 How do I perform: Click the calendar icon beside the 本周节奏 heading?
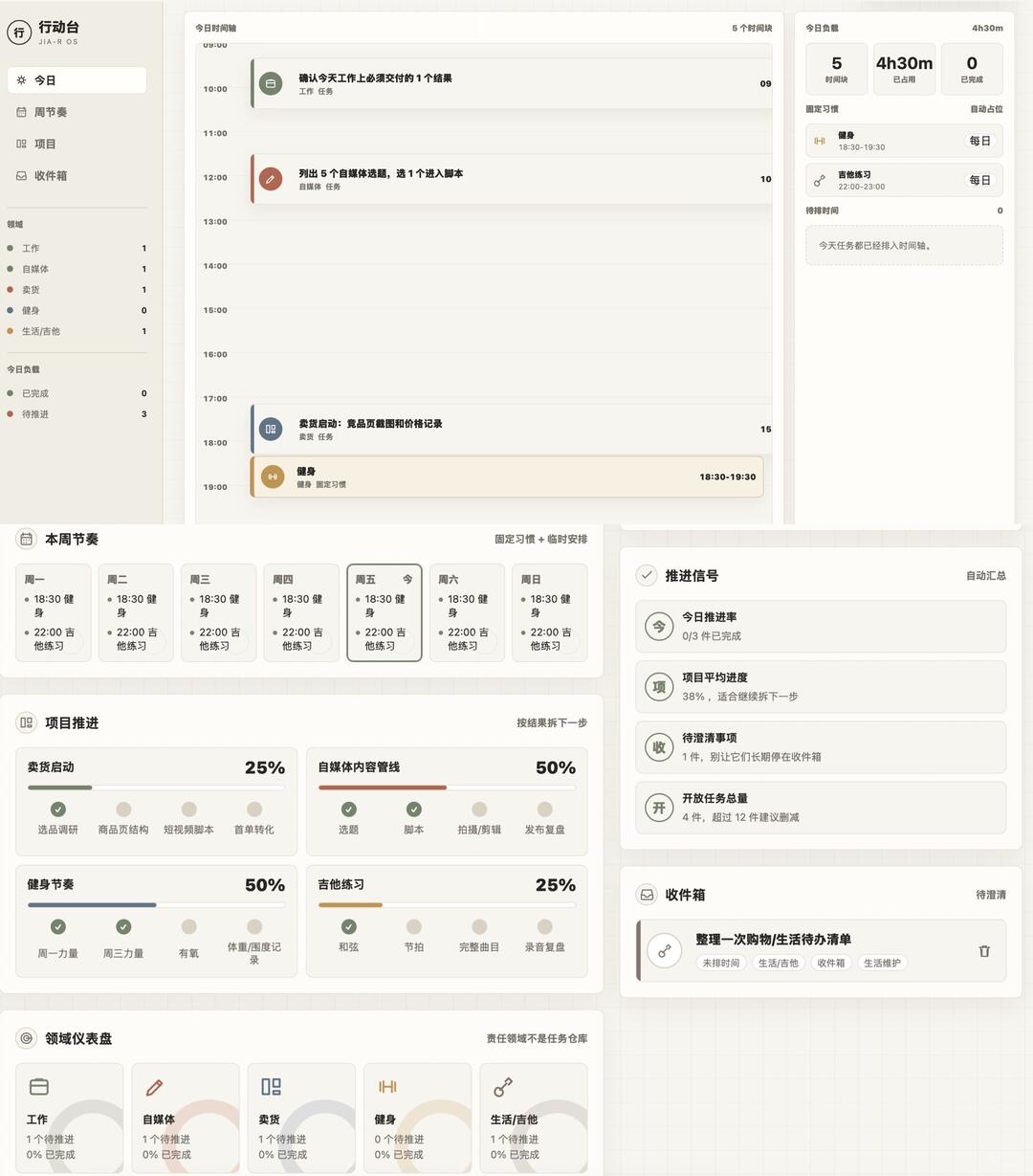coord(27,539)
